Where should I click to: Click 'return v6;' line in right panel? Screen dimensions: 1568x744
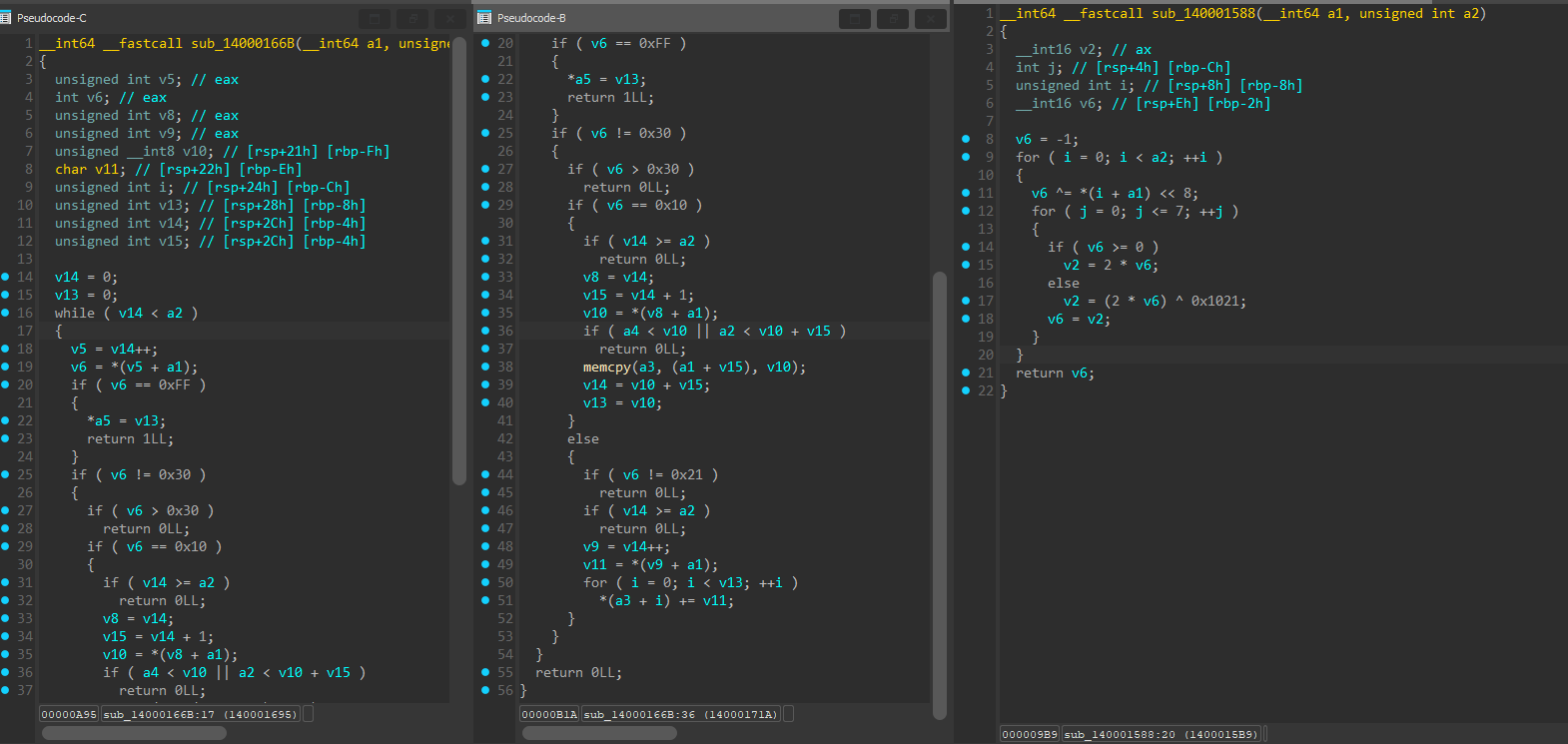click(1055, 372)
